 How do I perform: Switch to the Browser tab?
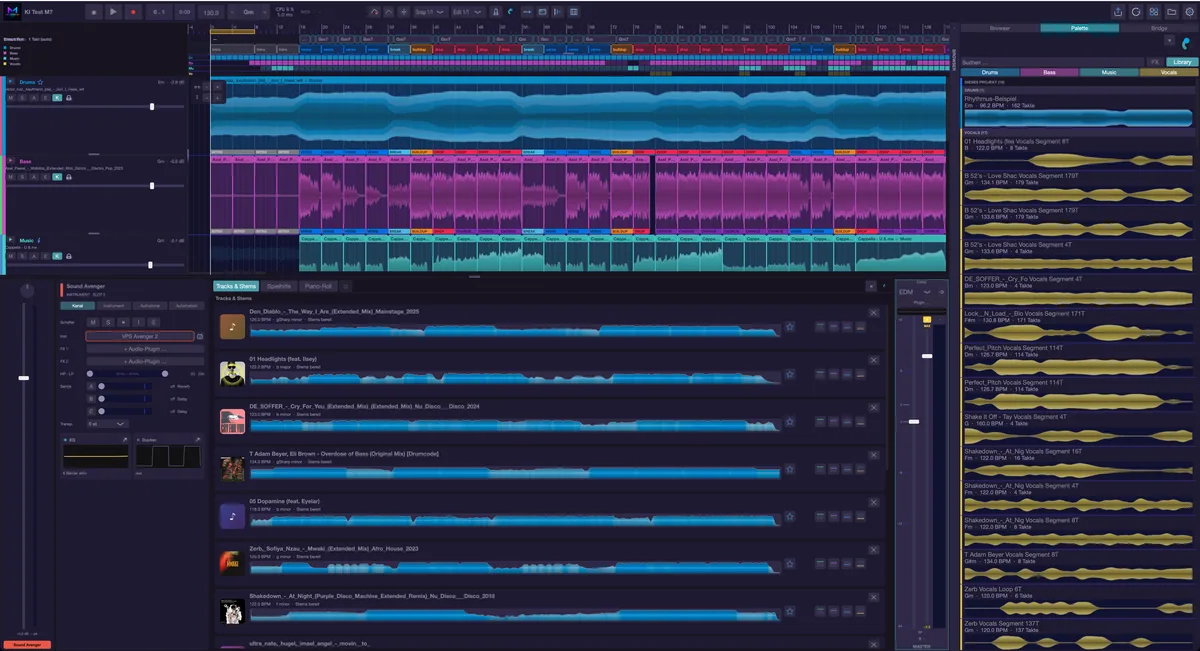coord(1000,28)
